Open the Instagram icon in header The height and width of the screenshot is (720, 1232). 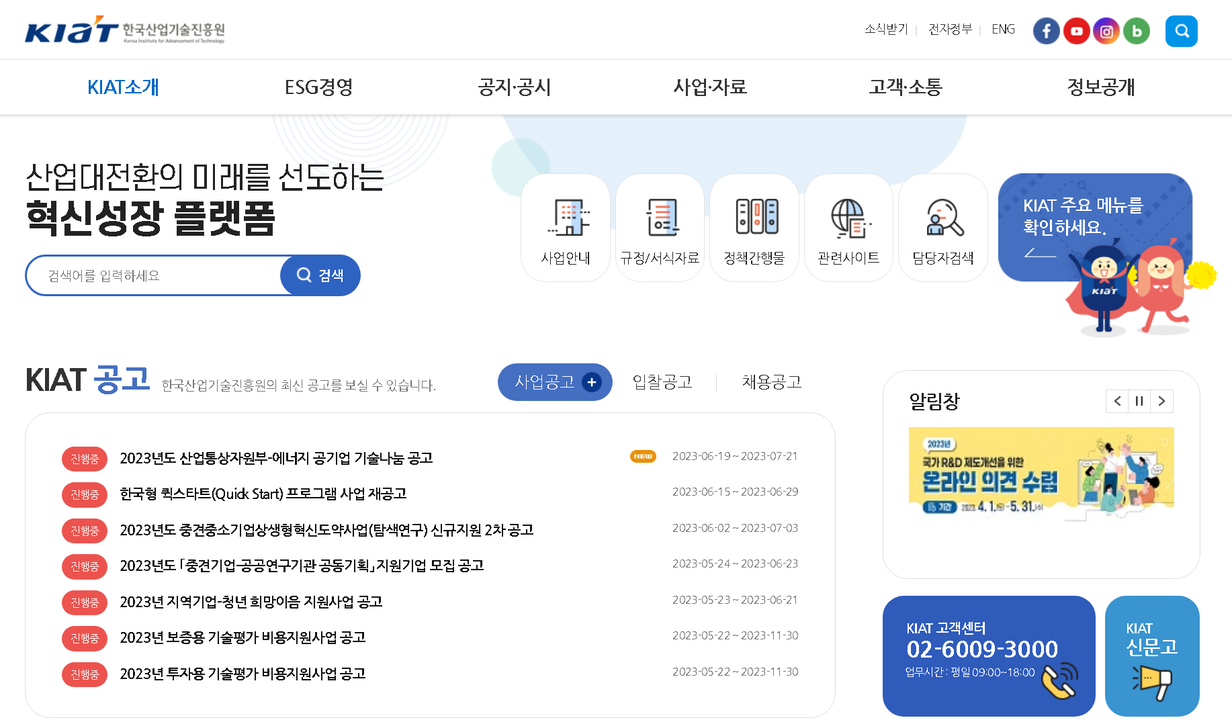pyautogui.click(x=1106, y=31)
